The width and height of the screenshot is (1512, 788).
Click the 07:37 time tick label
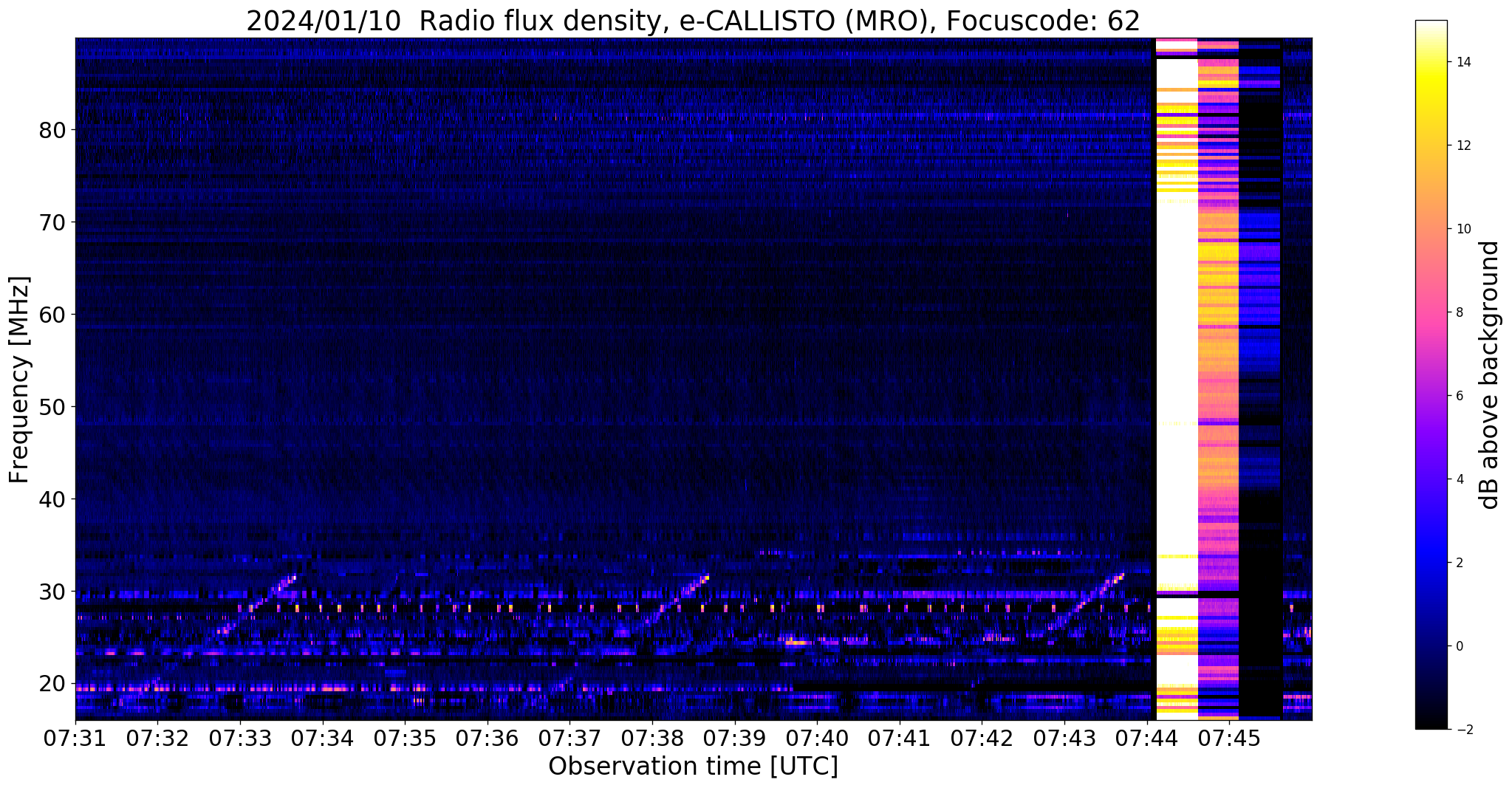click(569, 739)
